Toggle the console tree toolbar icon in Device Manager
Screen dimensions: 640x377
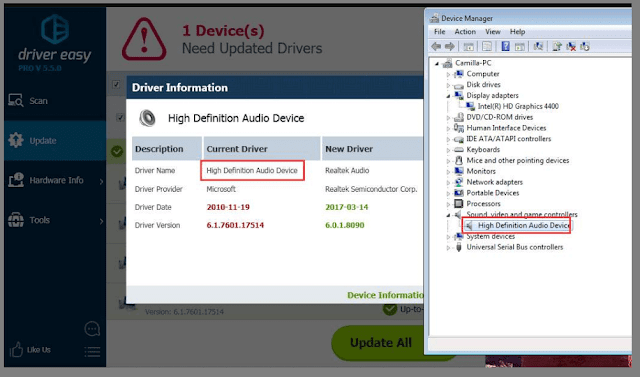(x=468, y=47)
